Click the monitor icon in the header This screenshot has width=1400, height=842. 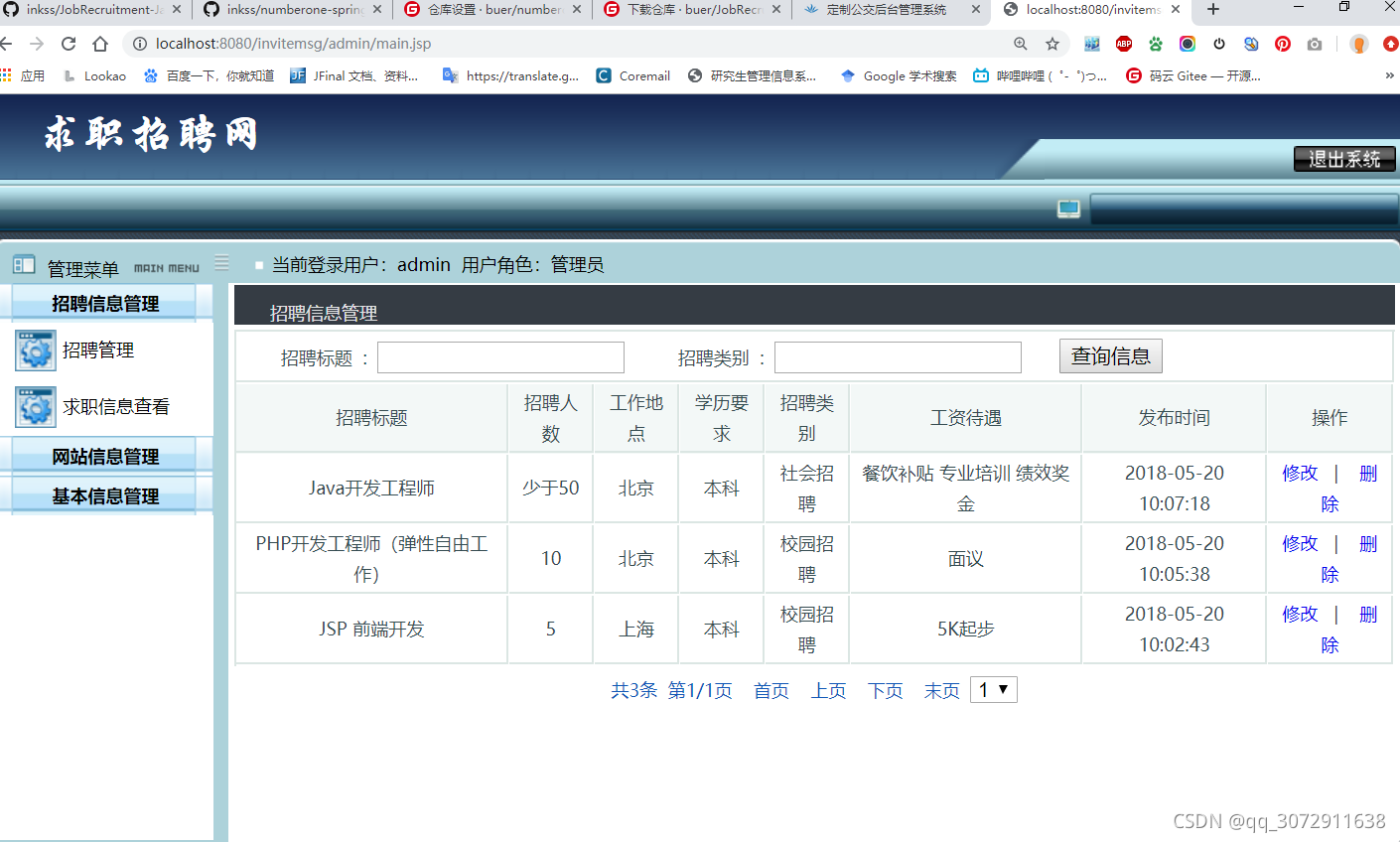click(1068, 209)
